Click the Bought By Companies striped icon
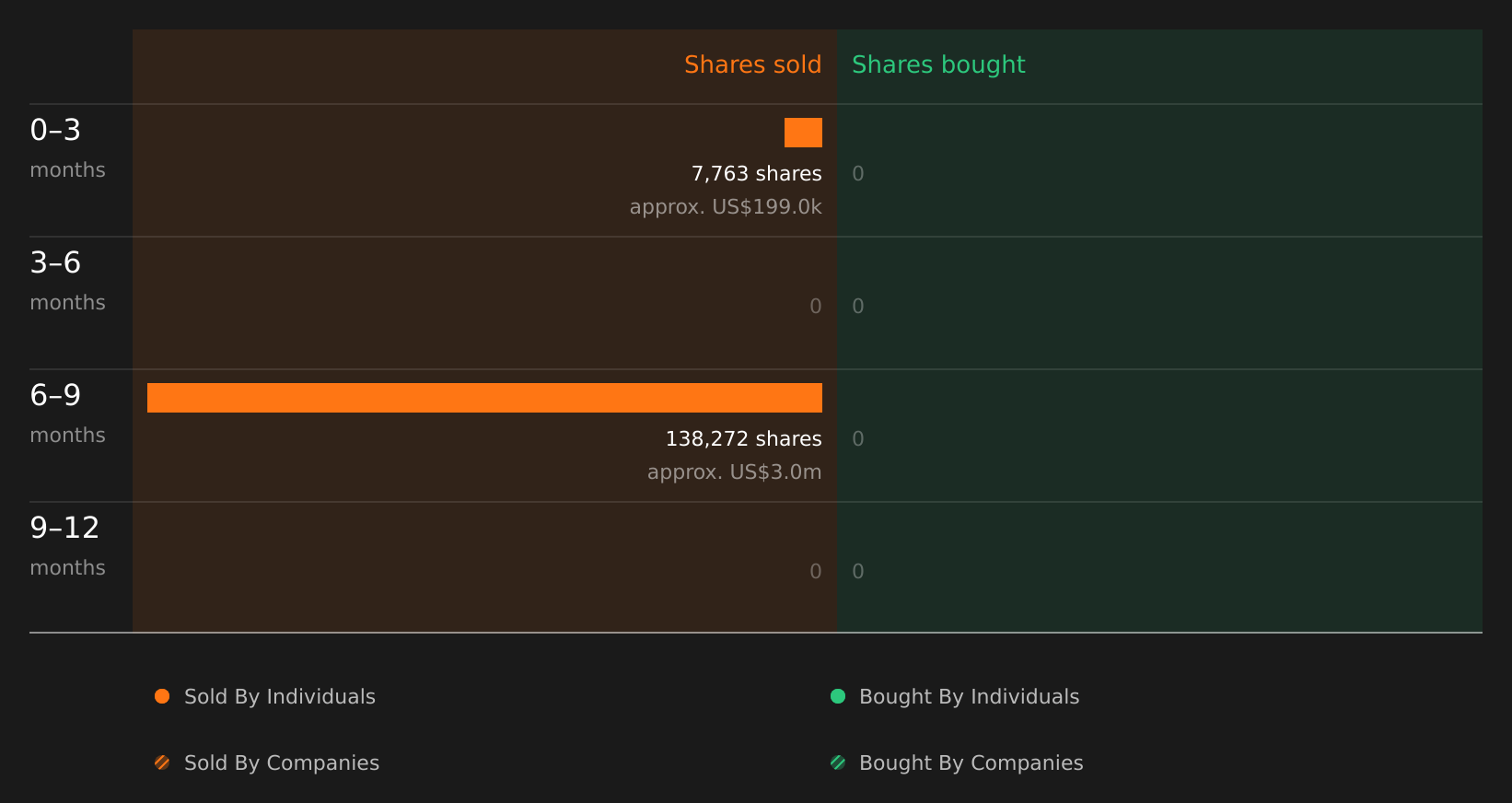Image resolution: width=1512 pixels, height=803 pixels. [838, 762]
